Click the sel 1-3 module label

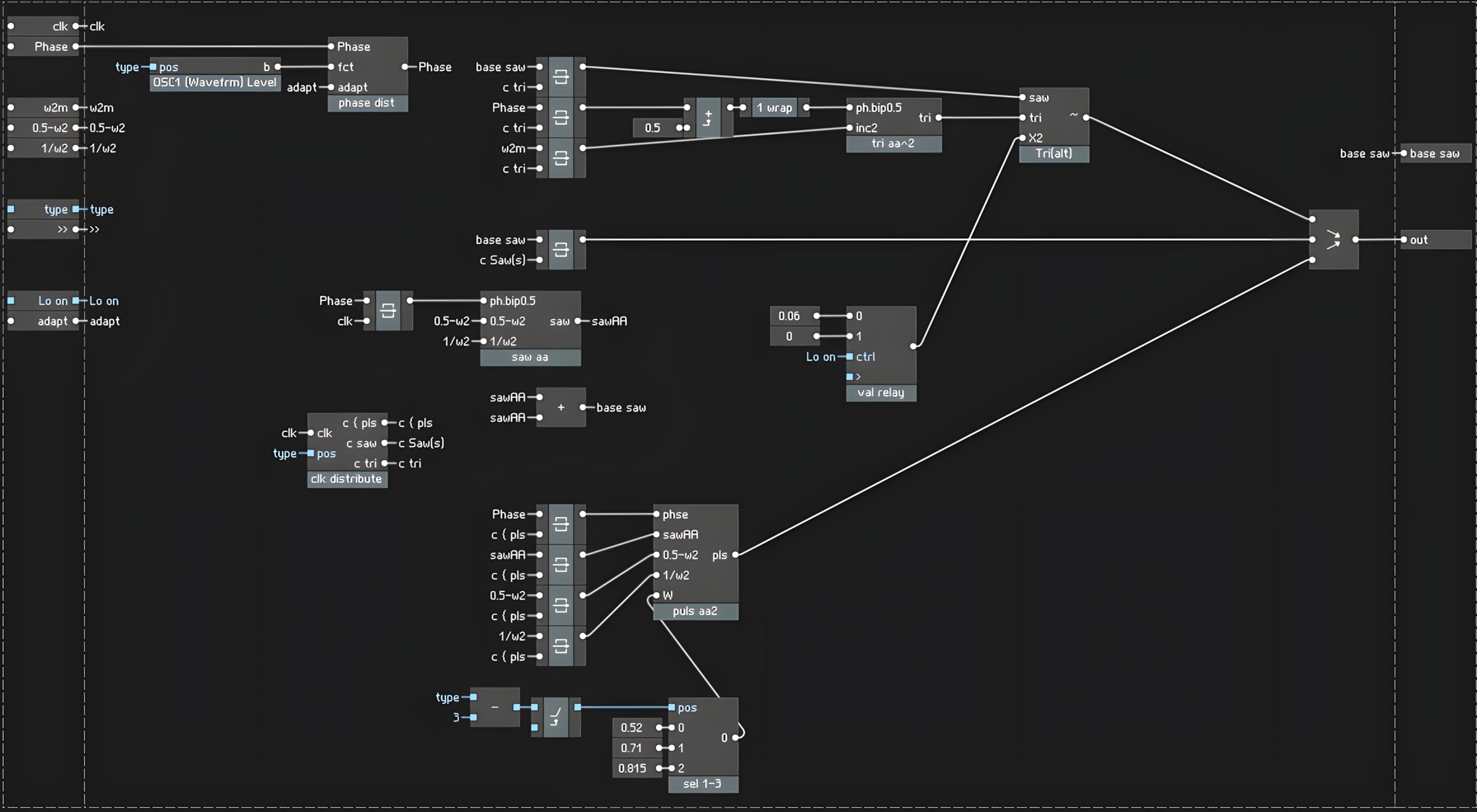[704, 784]
